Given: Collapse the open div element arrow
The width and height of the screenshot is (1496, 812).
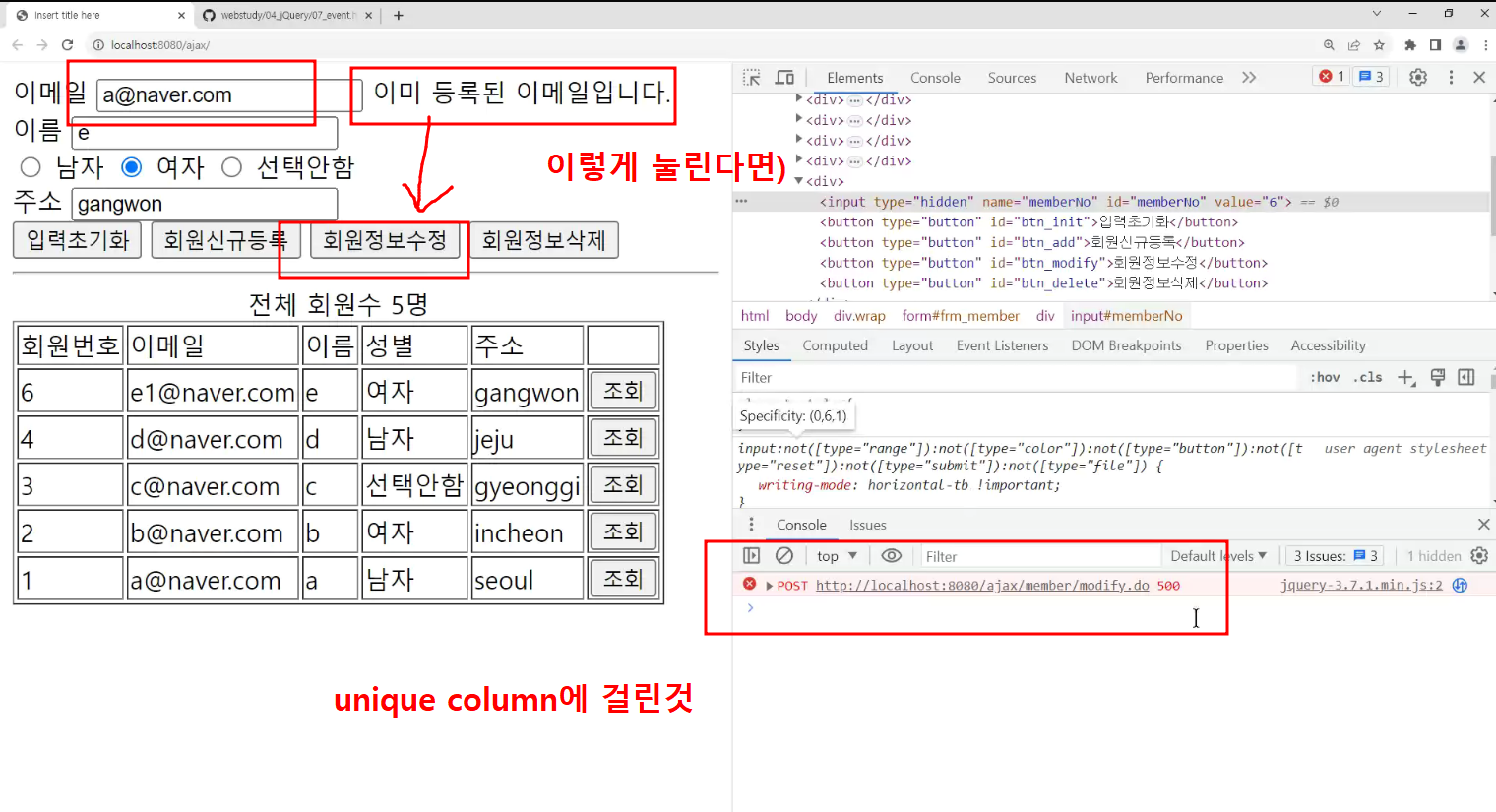Looking at the screenshot, I should pyautogui.click(x=798, y=181).
